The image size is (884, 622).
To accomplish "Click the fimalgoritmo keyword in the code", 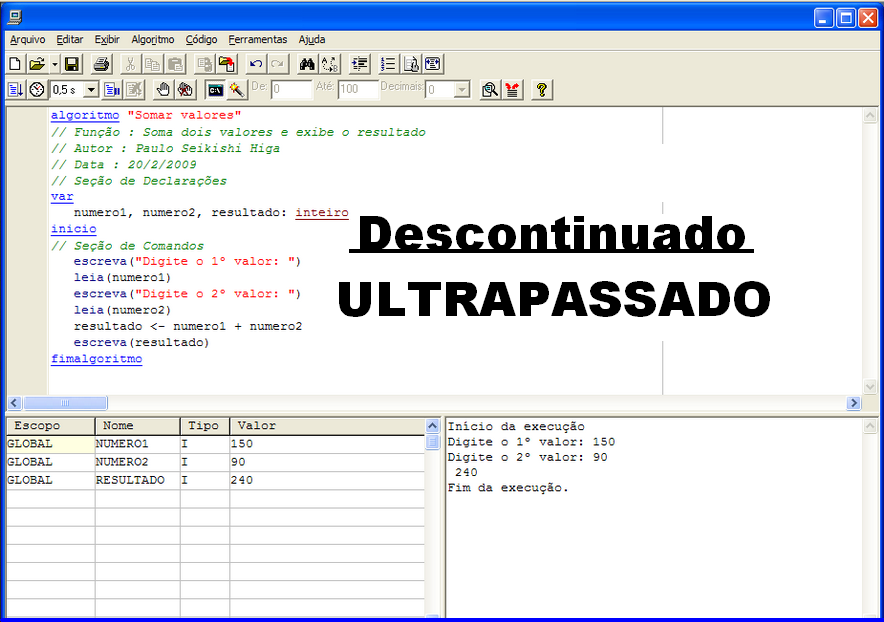I will 96,358.
